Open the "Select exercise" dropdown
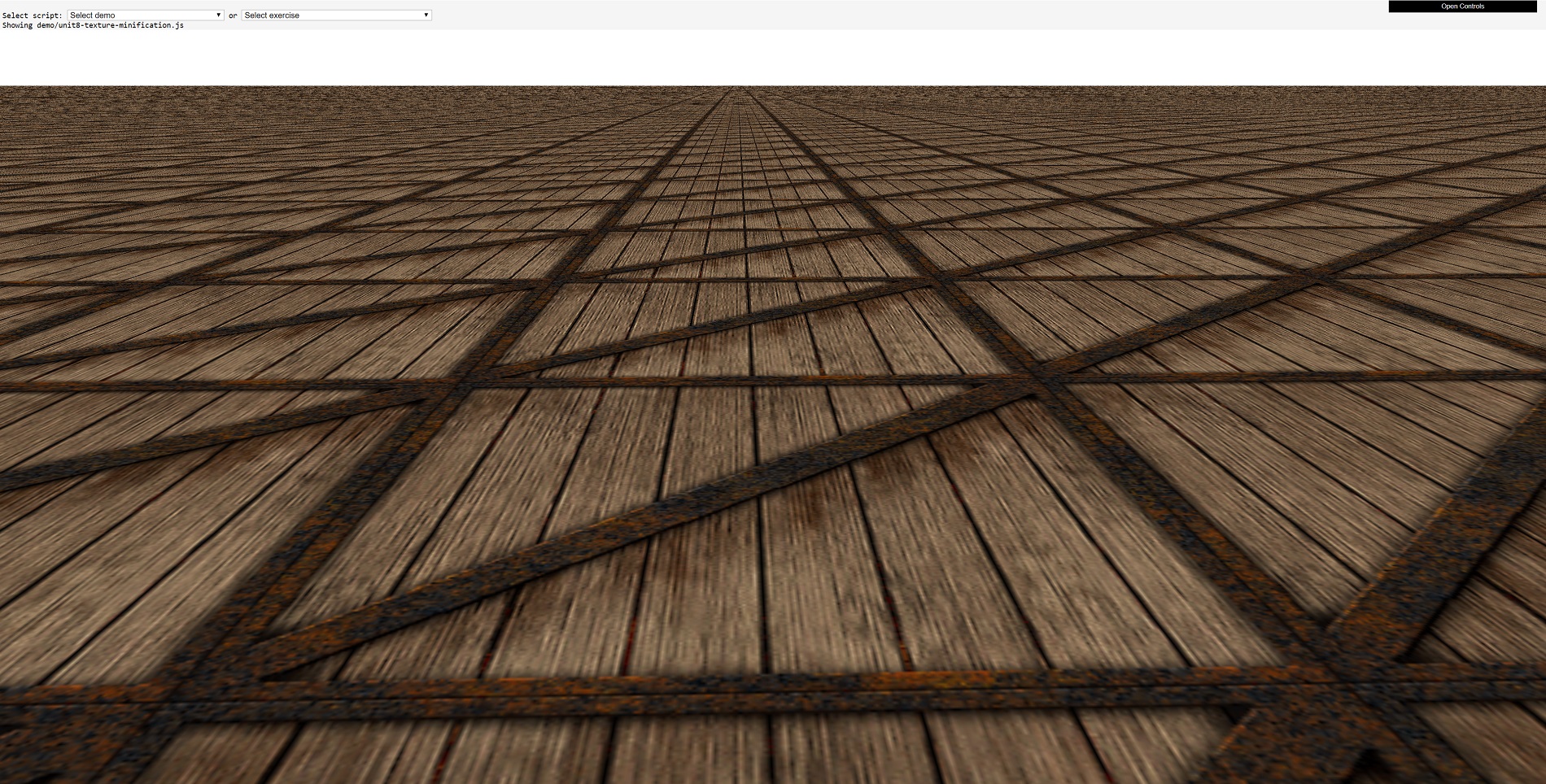This screenshot has width=1546, height=784. (x=336, y=15)
